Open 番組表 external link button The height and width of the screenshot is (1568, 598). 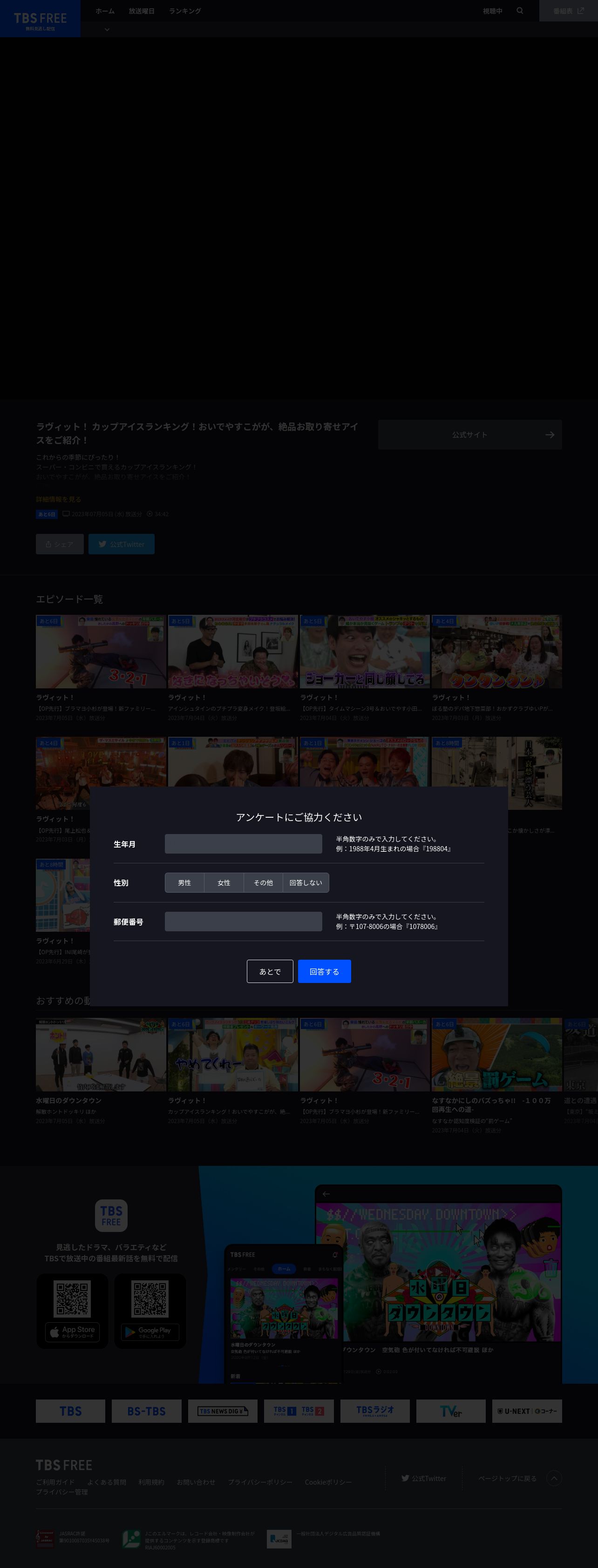[x=568, y=11]
